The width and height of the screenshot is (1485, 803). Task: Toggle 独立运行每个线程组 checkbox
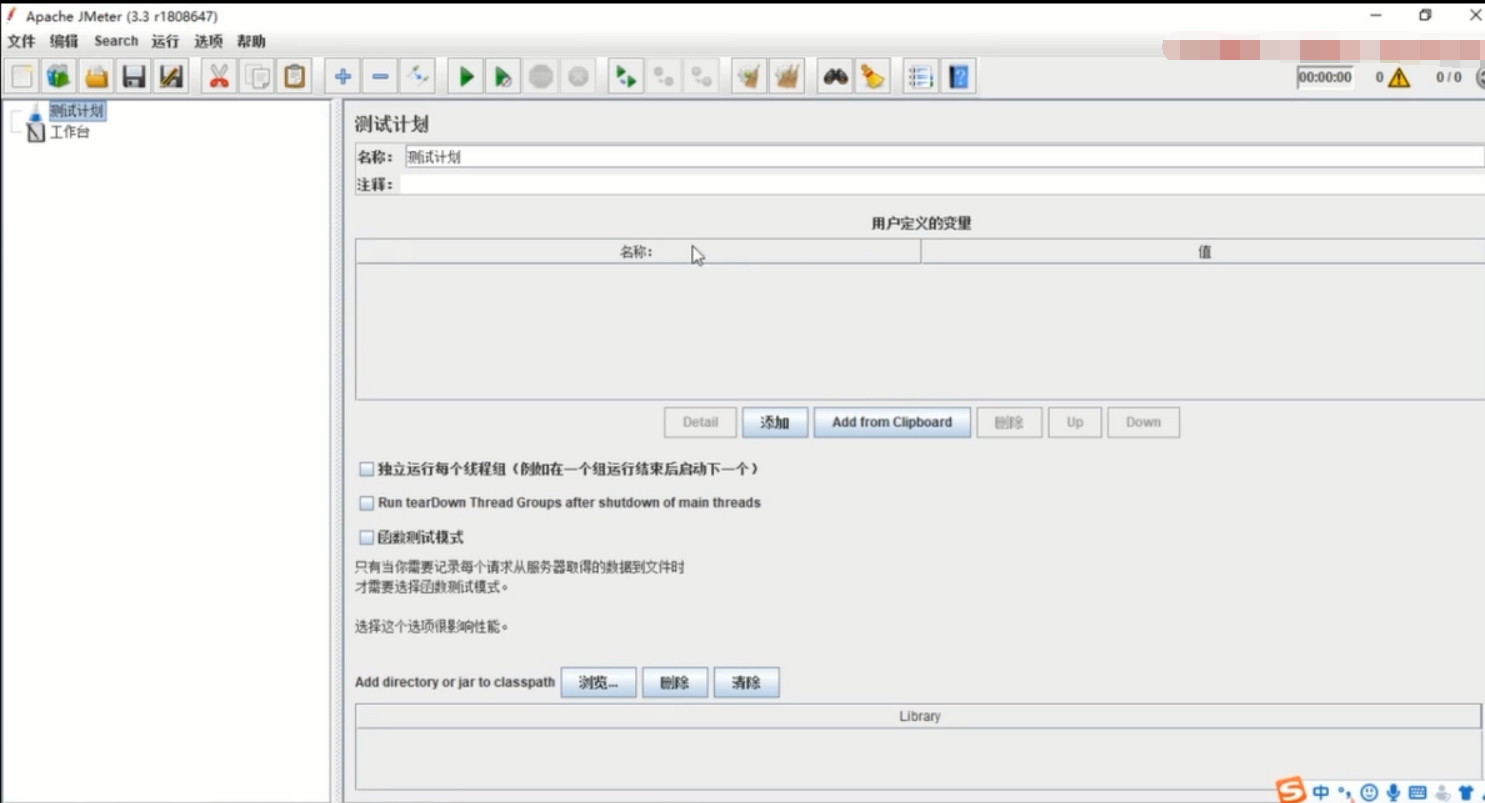[367, 469]
